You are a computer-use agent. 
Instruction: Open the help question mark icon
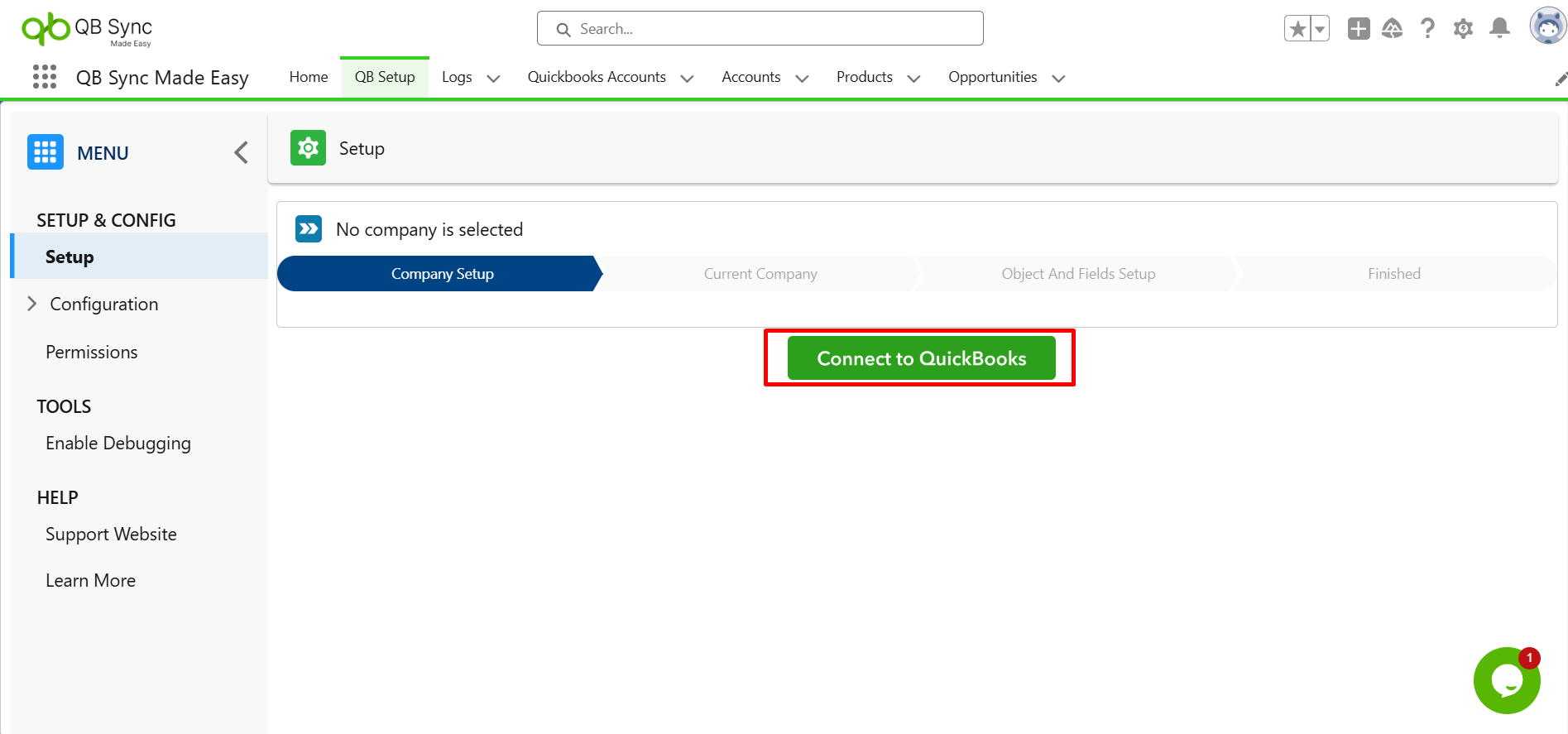click(x=1427, y=29)
